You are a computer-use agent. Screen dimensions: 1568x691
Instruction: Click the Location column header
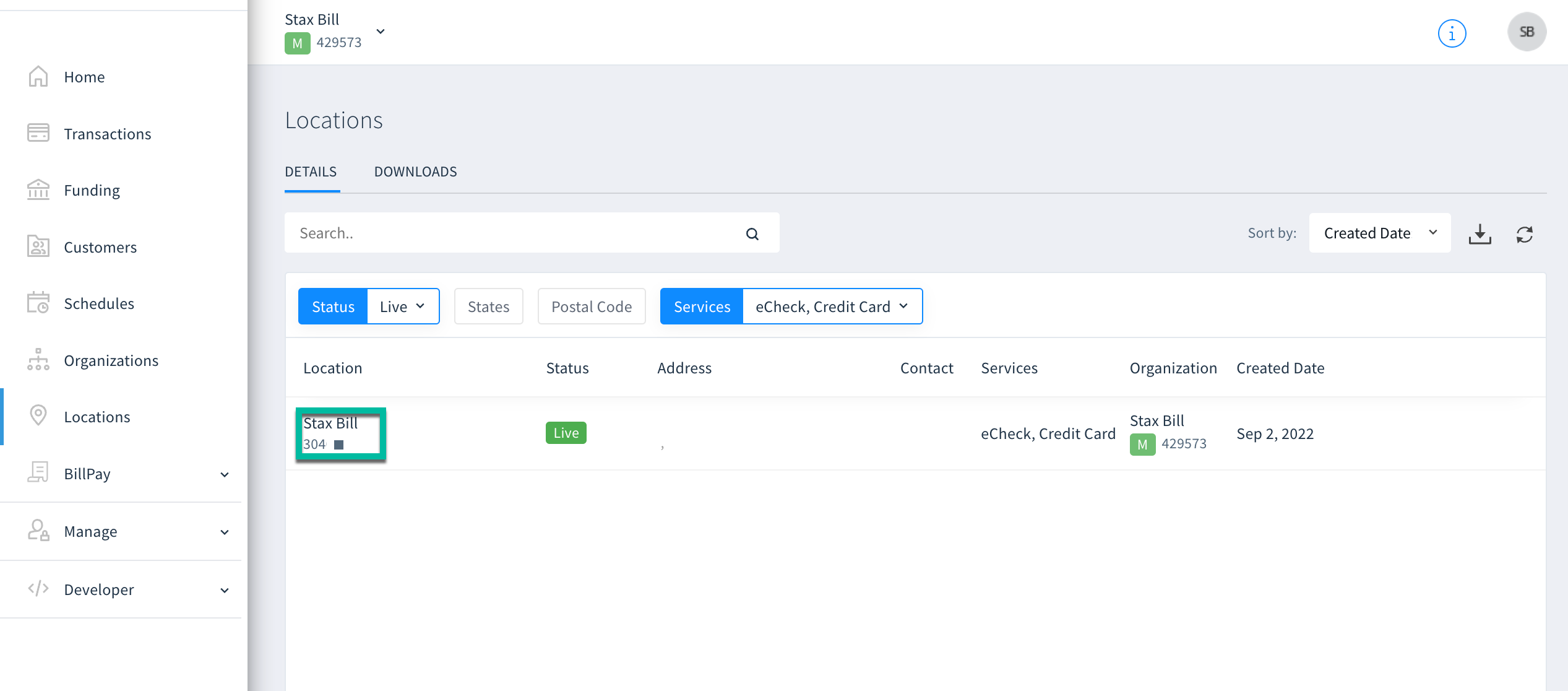coord(333,368)
